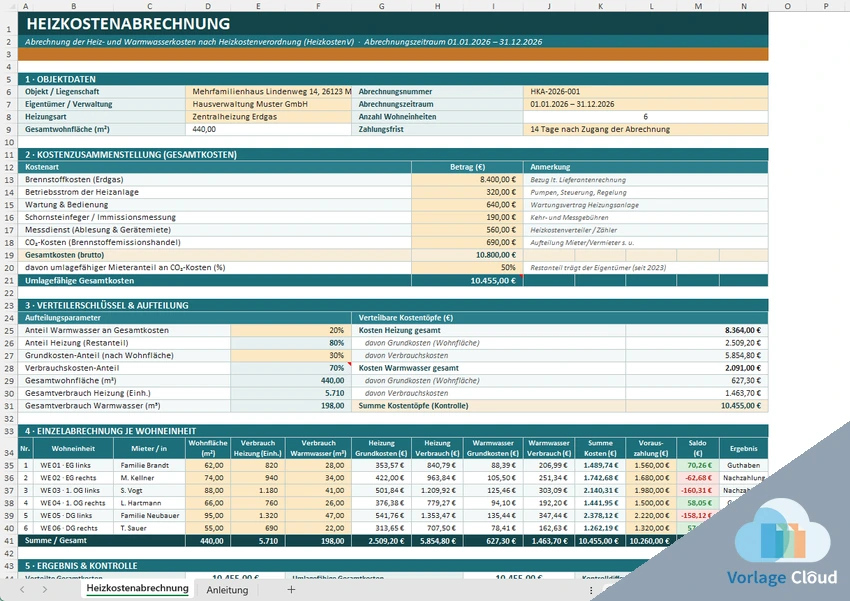Click 'Summe Kostentöpfe (Kontrolle)' label
This screenshot has width=850, height=601.
coord(488,405)
